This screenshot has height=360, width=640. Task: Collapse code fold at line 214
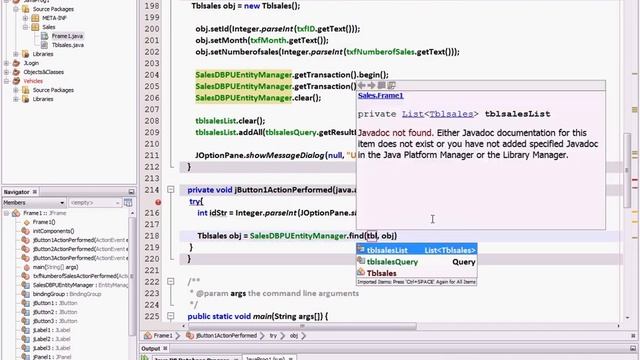coord(171,190)
